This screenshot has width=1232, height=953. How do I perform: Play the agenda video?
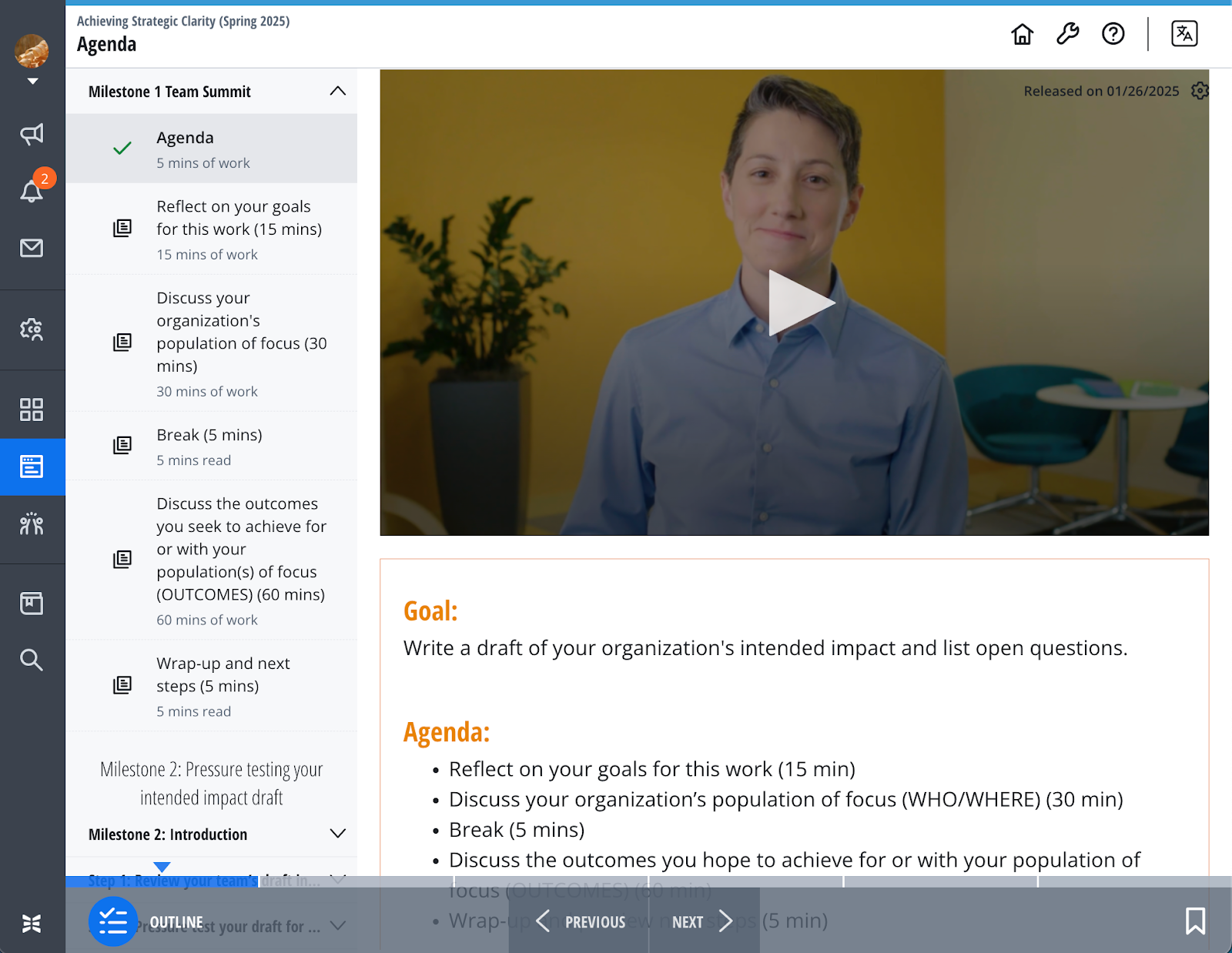798,303
